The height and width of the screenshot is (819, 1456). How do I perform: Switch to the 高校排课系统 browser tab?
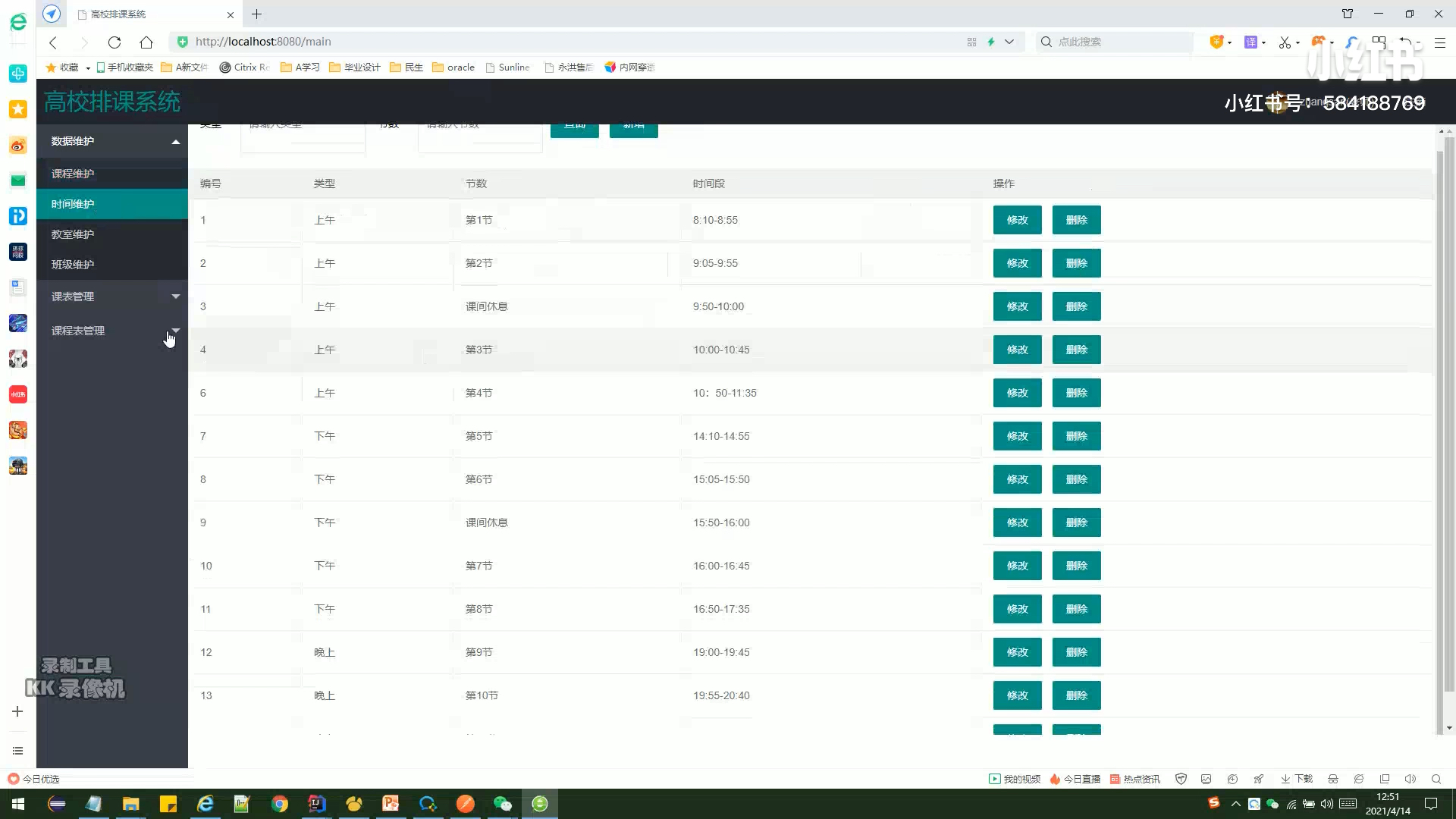[x=155, y=14]
